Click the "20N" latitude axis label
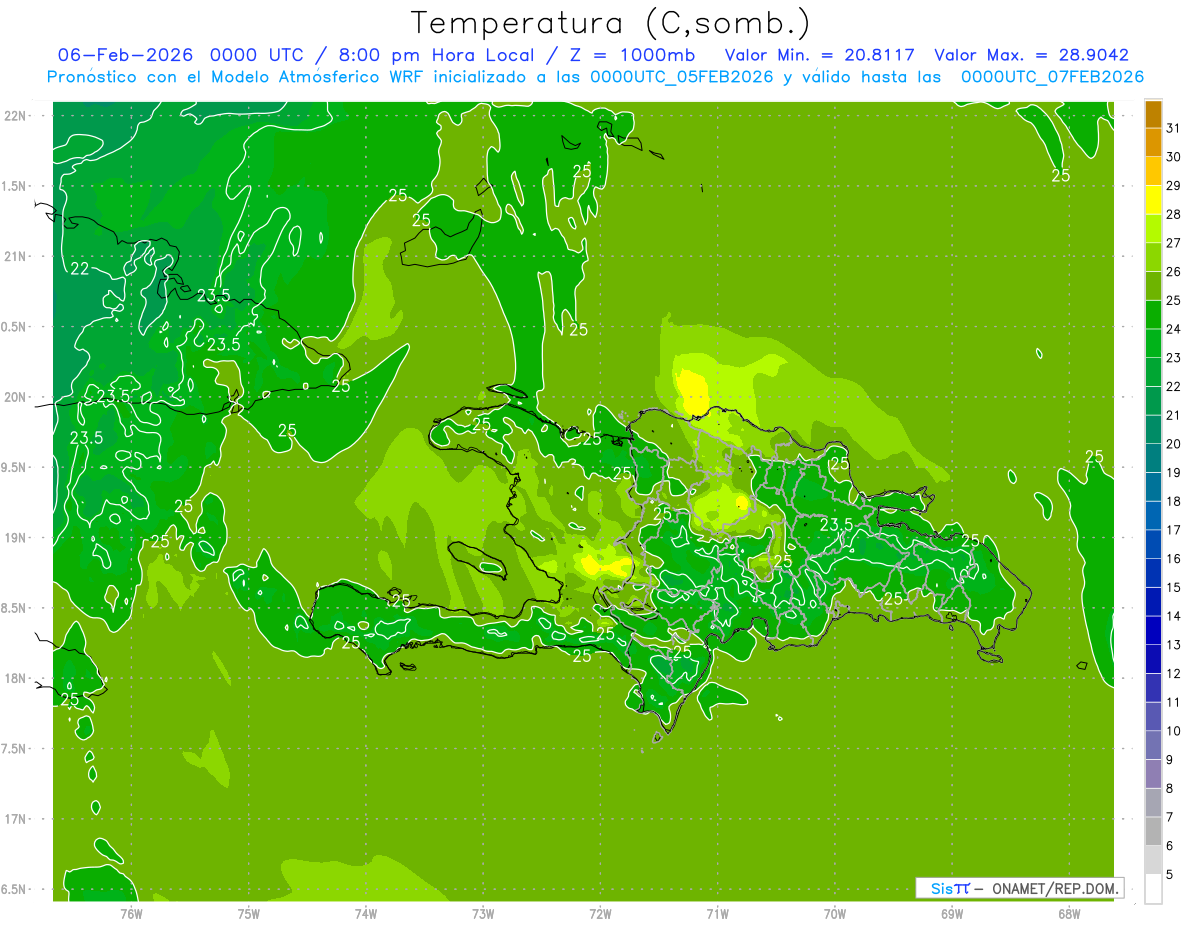 click(x=15, y=397)
